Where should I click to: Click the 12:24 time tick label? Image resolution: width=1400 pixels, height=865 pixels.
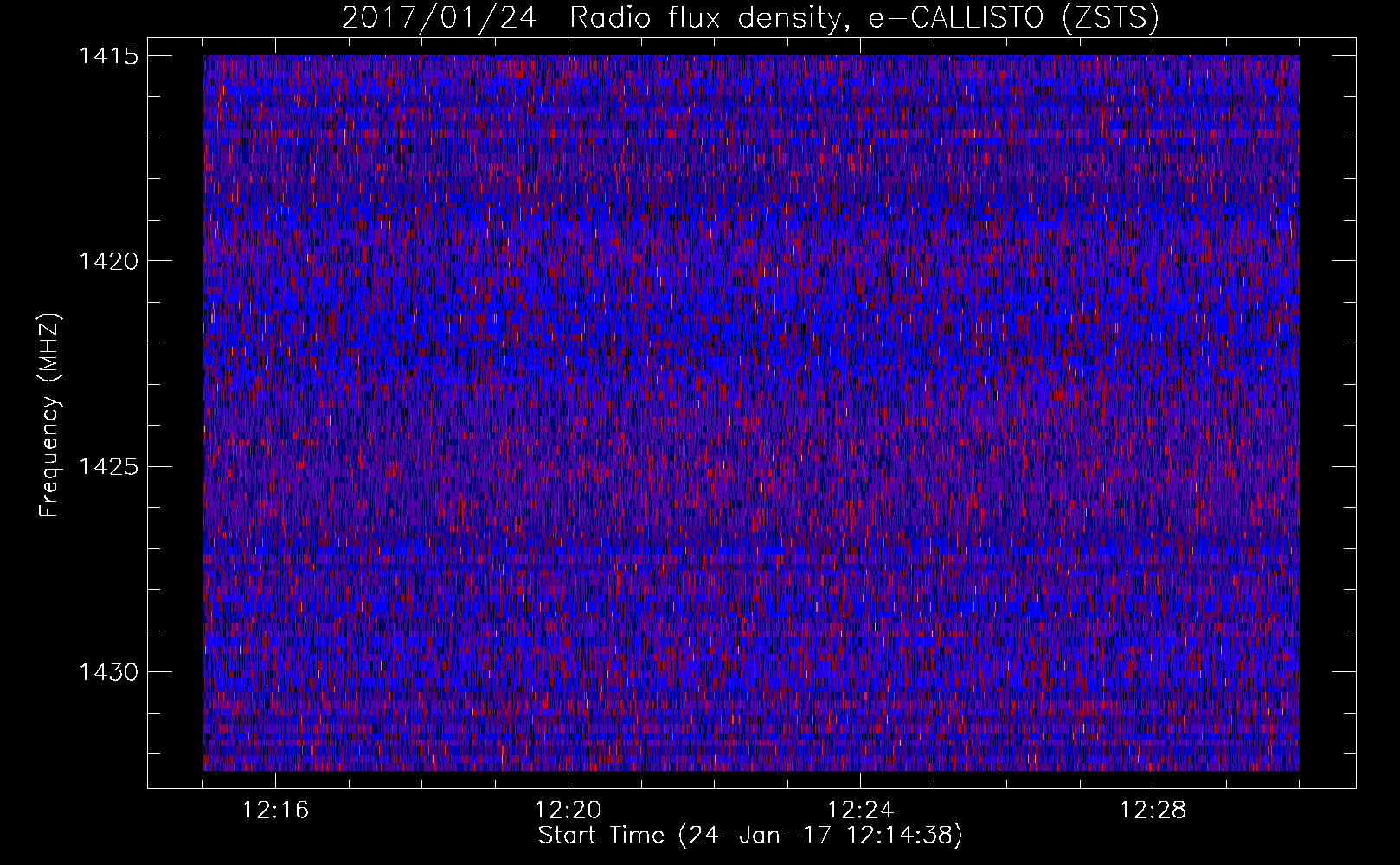coord(860,811)
